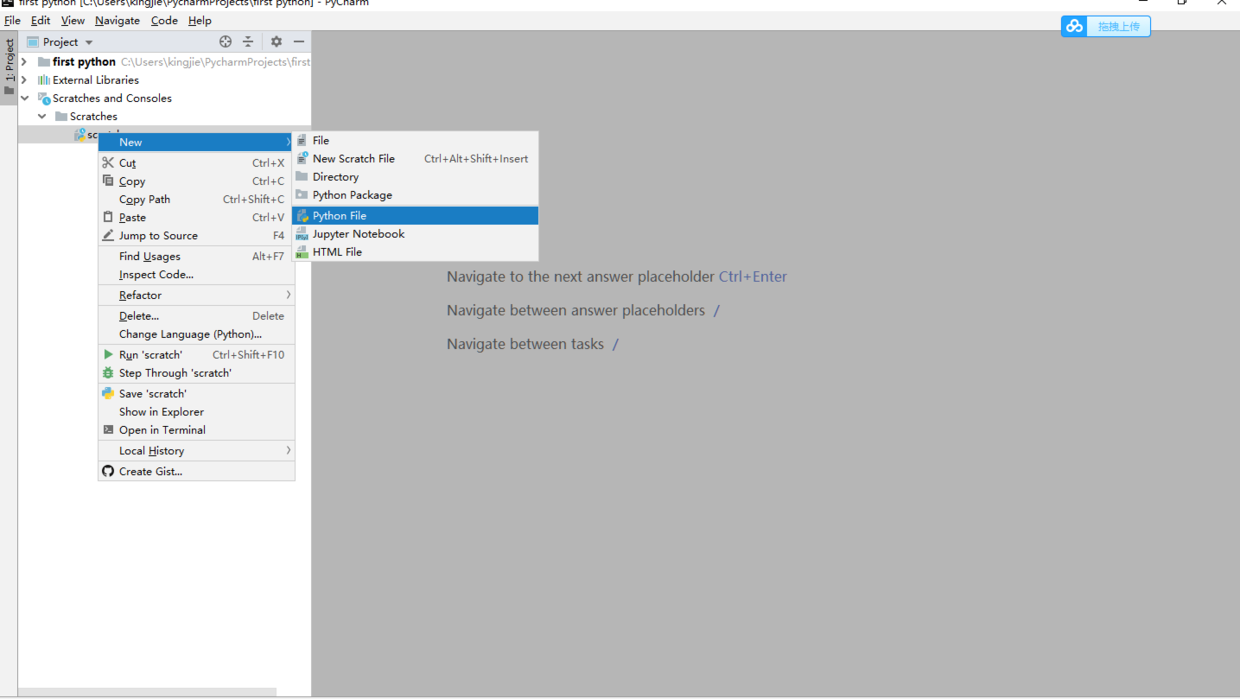Choose Inspect Code... entry

click(196, 274)
